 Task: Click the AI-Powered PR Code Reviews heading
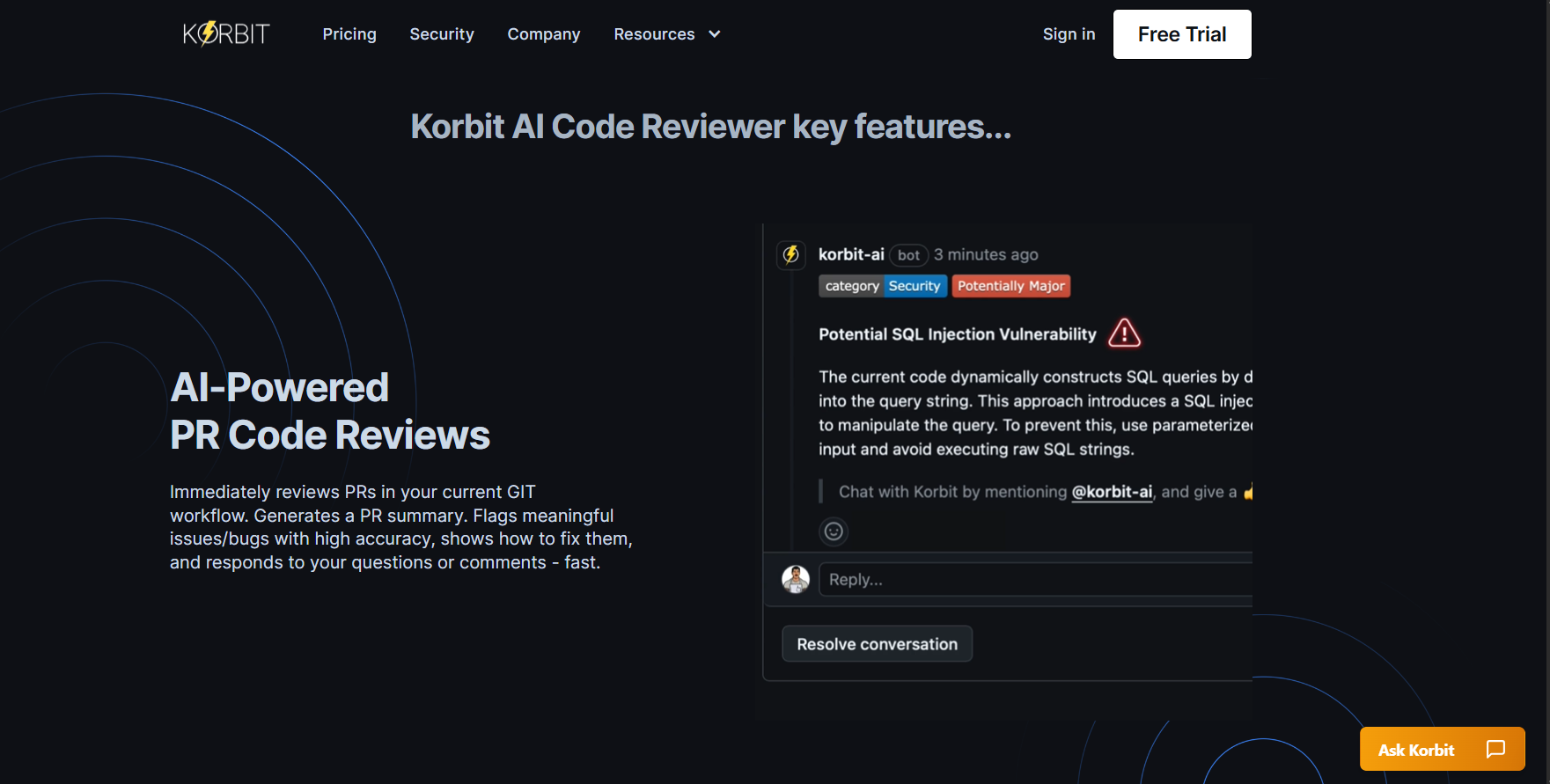tap(330, 411)
